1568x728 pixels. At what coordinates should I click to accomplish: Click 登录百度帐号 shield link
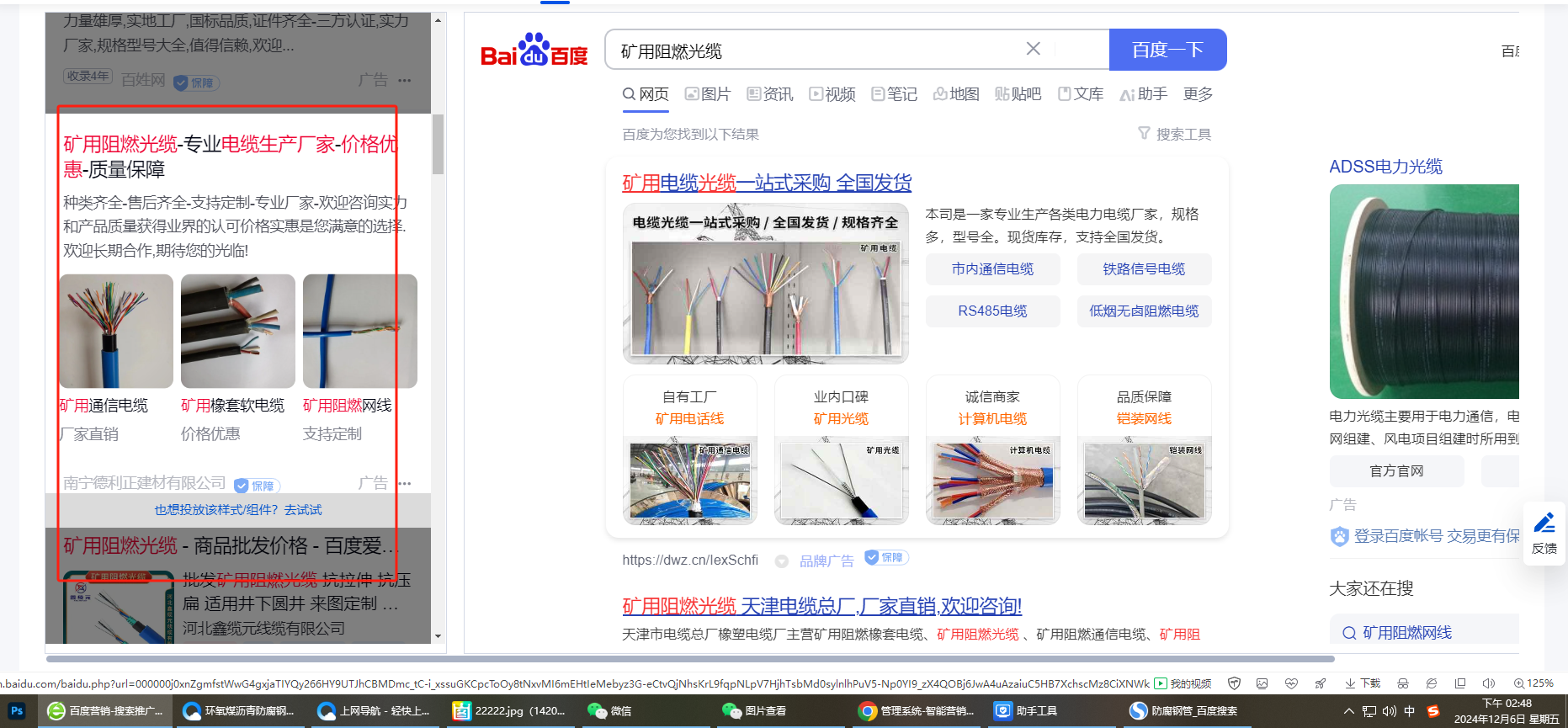tap(1425, 536)
